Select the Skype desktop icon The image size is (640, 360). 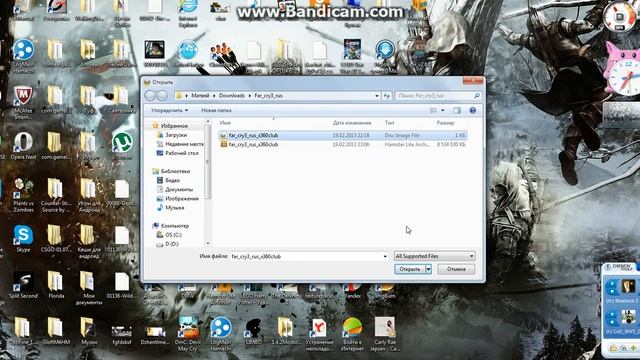click(x=23, y=239)
